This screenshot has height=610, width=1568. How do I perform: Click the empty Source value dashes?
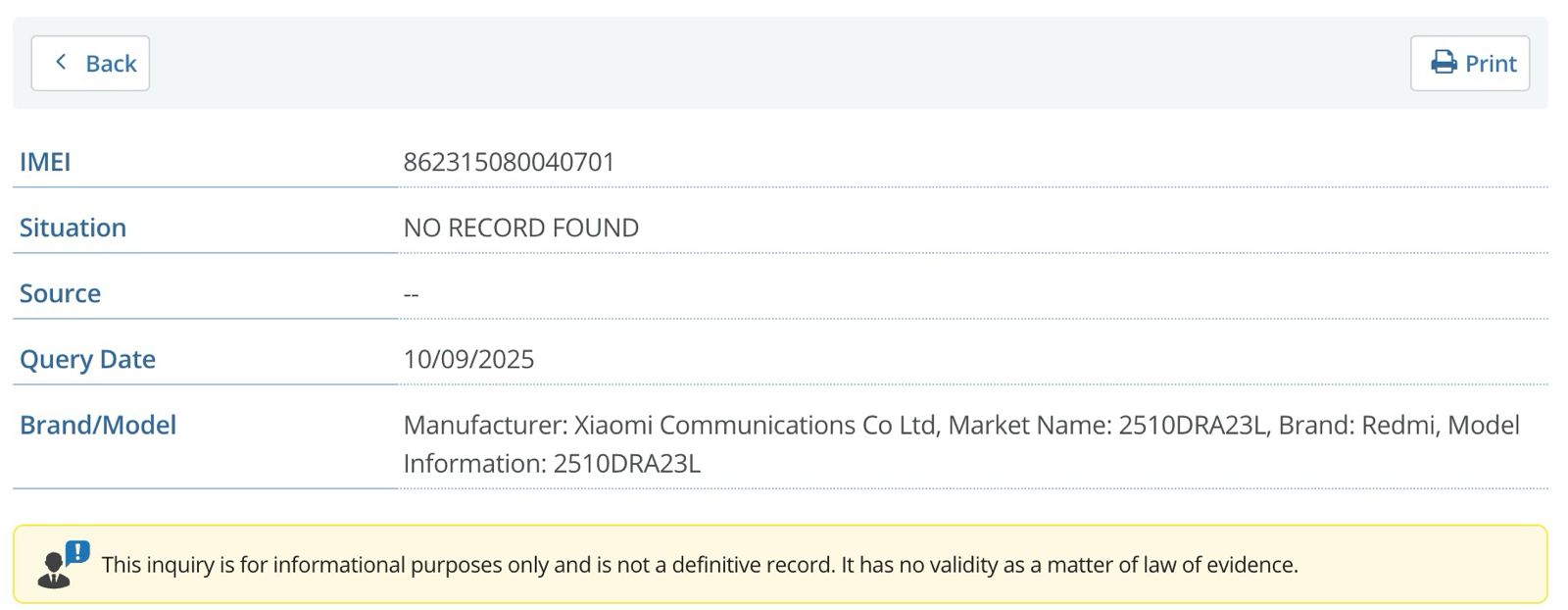[411, 294]
